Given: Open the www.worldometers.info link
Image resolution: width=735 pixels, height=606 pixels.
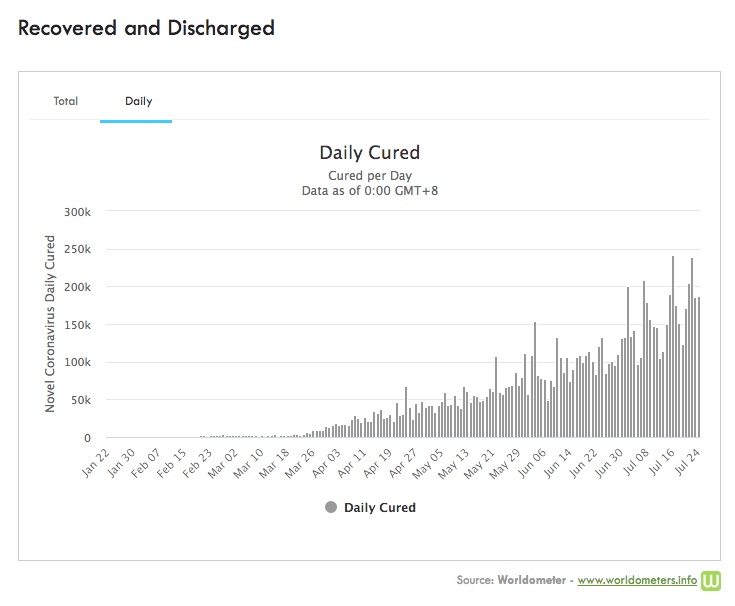Looking at the screenshot, I should tap(636, 580).
